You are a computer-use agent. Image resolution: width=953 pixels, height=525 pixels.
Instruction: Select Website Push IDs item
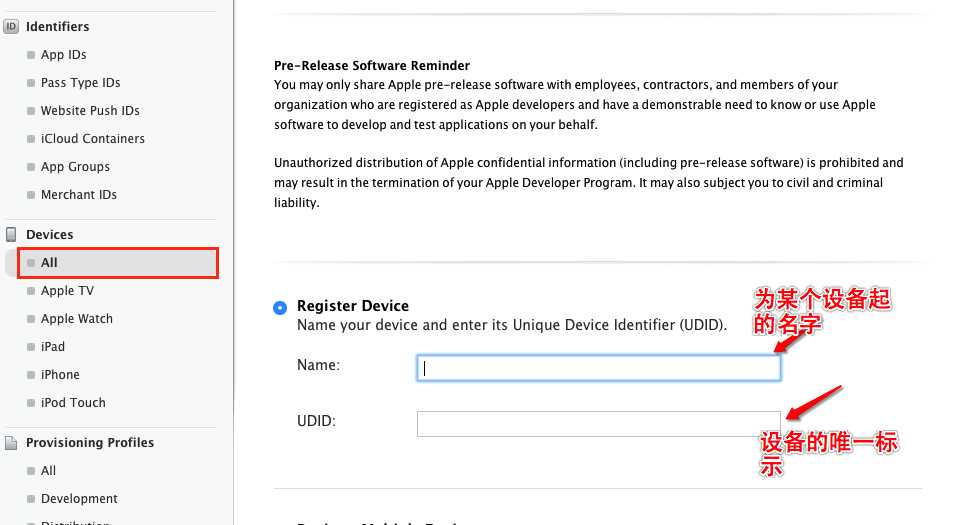(x=90, y=111)
